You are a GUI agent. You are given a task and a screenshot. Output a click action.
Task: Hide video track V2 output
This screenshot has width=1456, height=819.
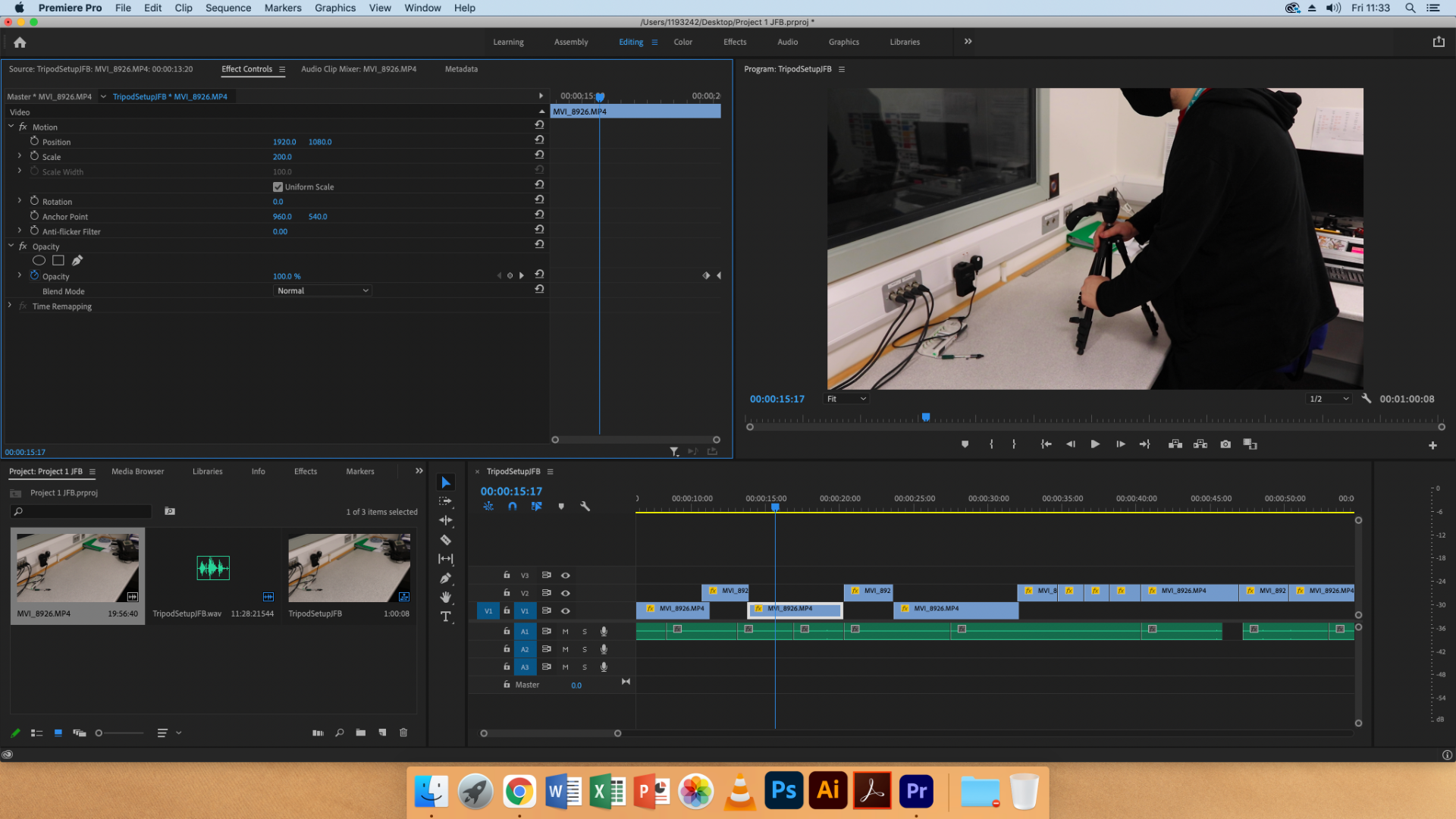click(x=565, y=593)
